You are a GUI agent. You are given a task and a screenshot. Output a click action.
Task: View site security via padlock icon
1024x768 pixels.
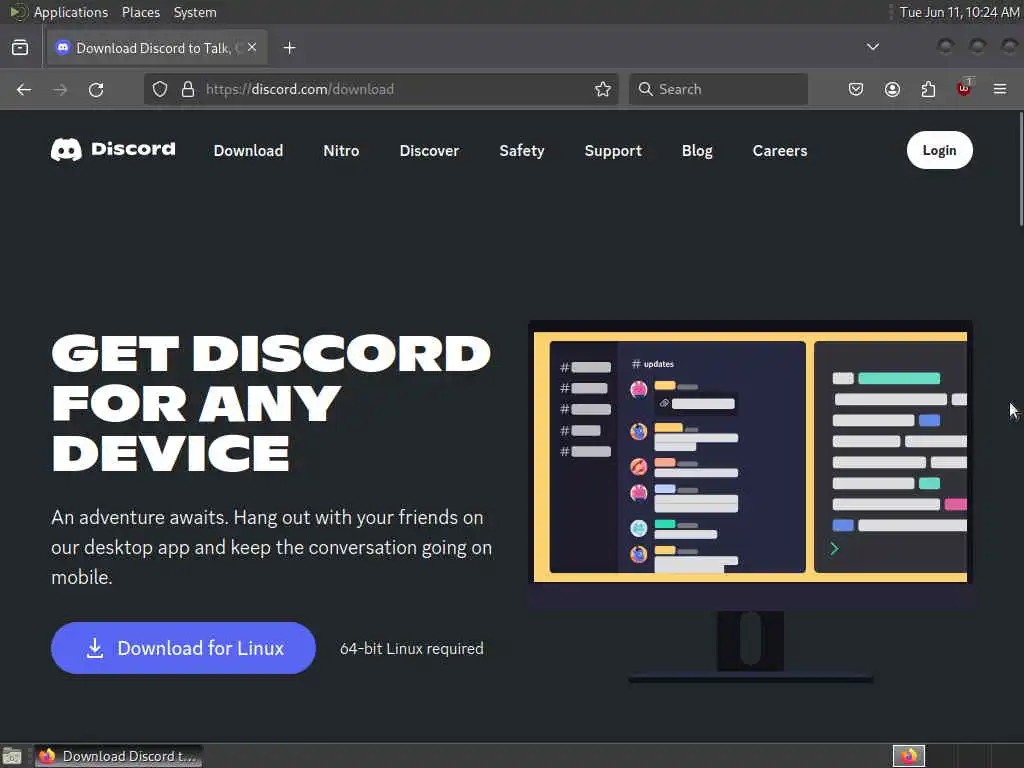(188, 89)
